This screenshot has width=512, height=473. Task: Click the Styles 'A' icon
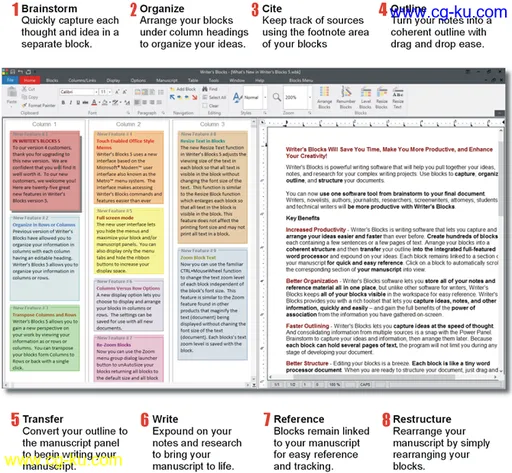click(237, 98)
